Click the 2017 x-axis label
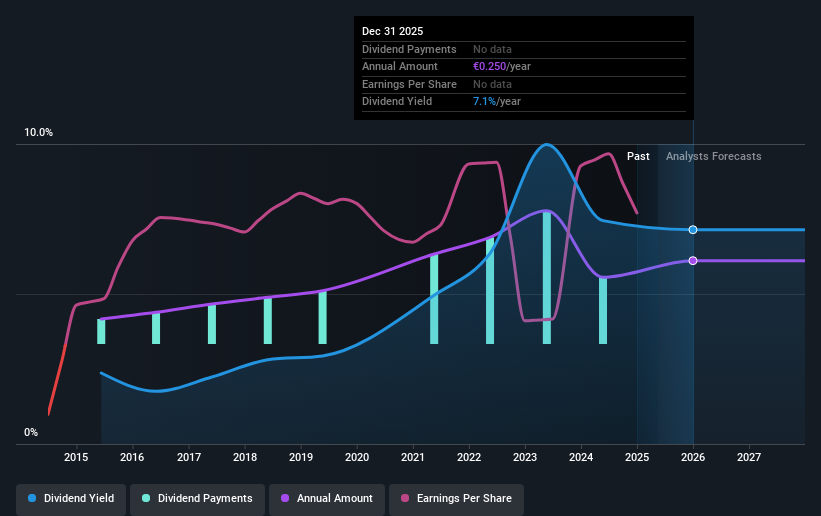Viewport: 821px width, 516px height. coord(188,457)
